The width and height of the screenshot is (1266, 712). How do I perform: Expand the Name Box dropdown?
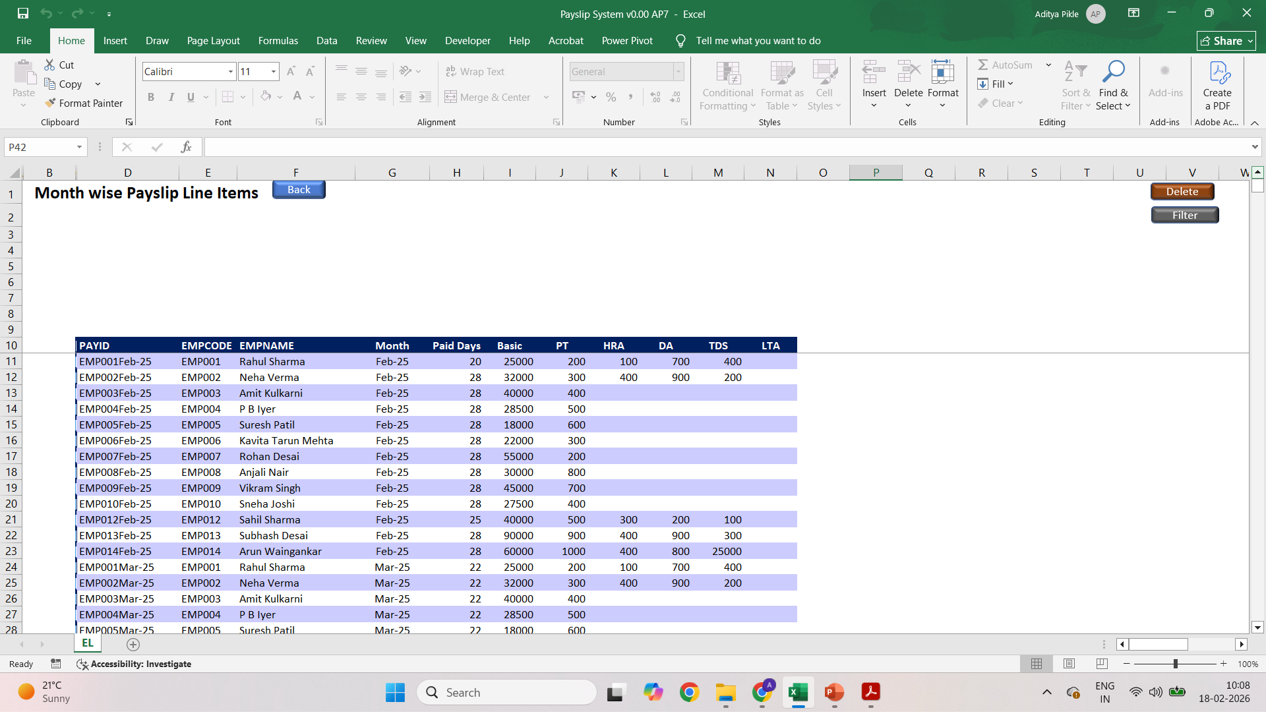tap(79, 147)
